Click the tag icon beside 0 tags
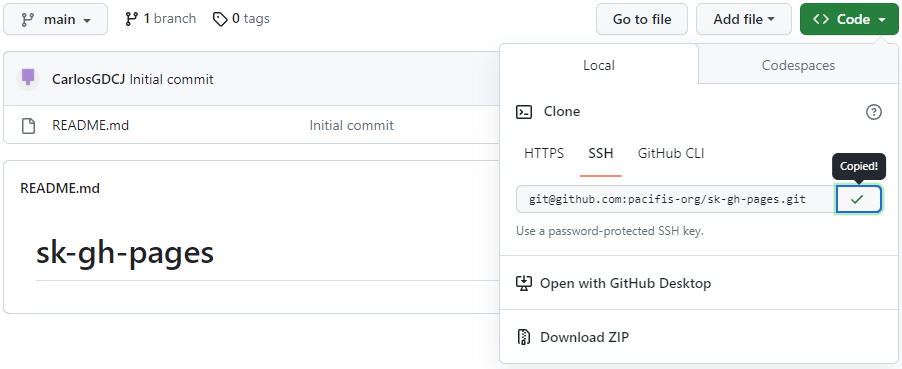The width and height of the screenshot is (902, 369). point(220,20)
